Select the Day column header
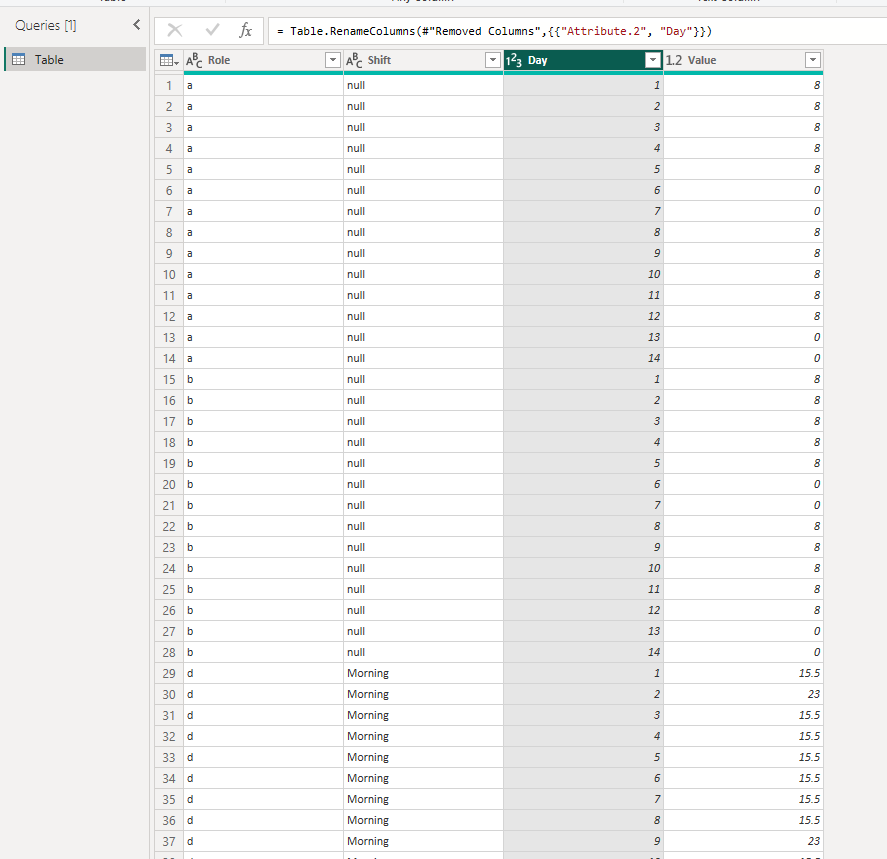Viewport: 887px width, 859px height. click(x=583, y=60)
